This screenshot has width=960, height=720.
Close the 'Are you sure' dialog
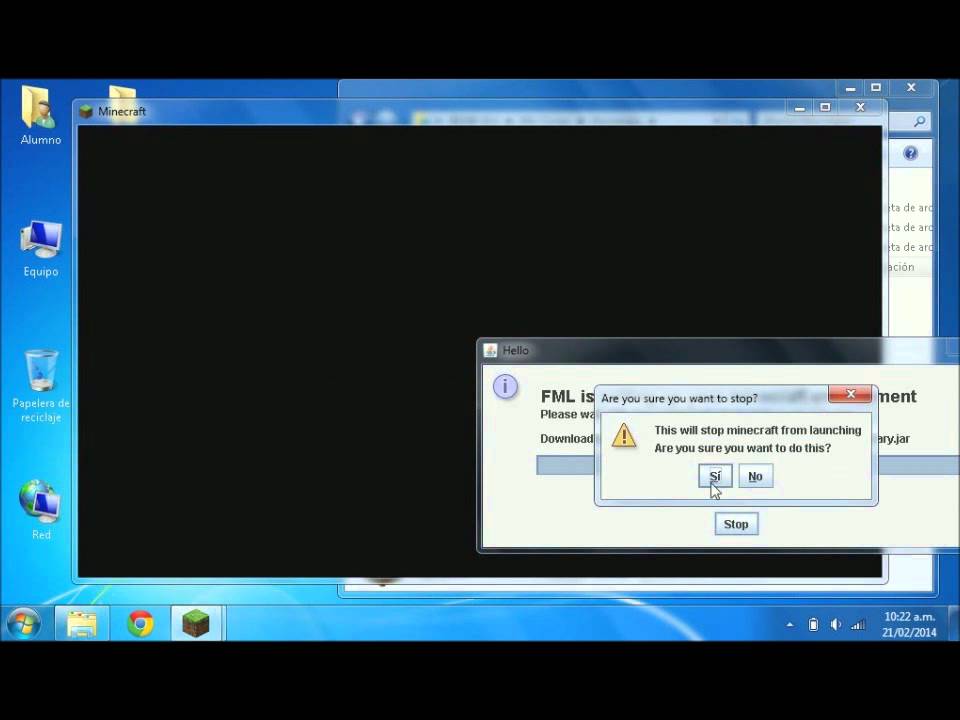coord(850,394)
